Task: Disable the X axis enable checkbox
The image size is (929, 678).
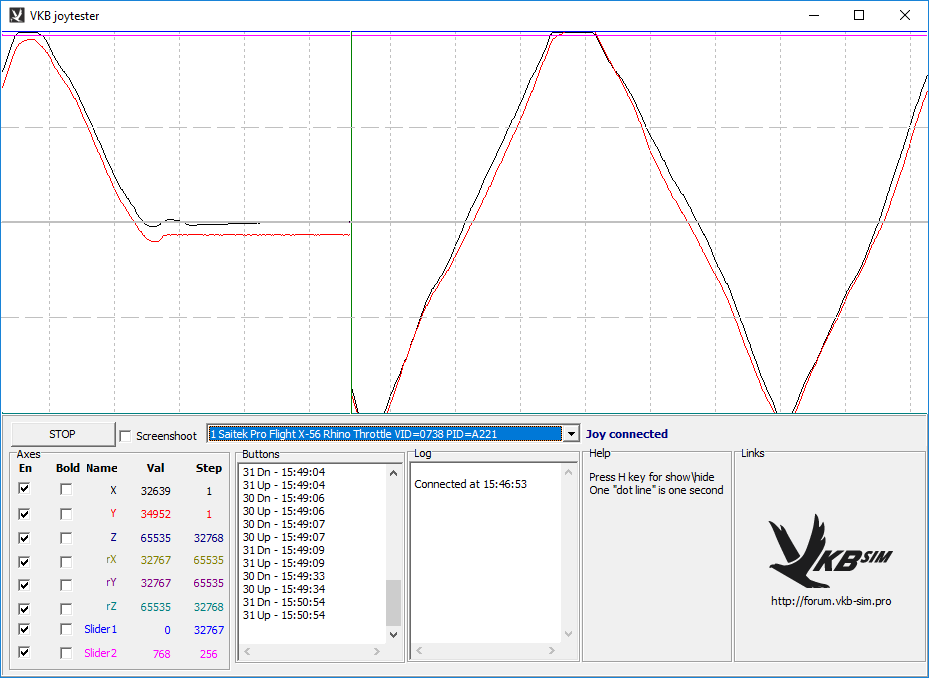Action: click(25, 490)
